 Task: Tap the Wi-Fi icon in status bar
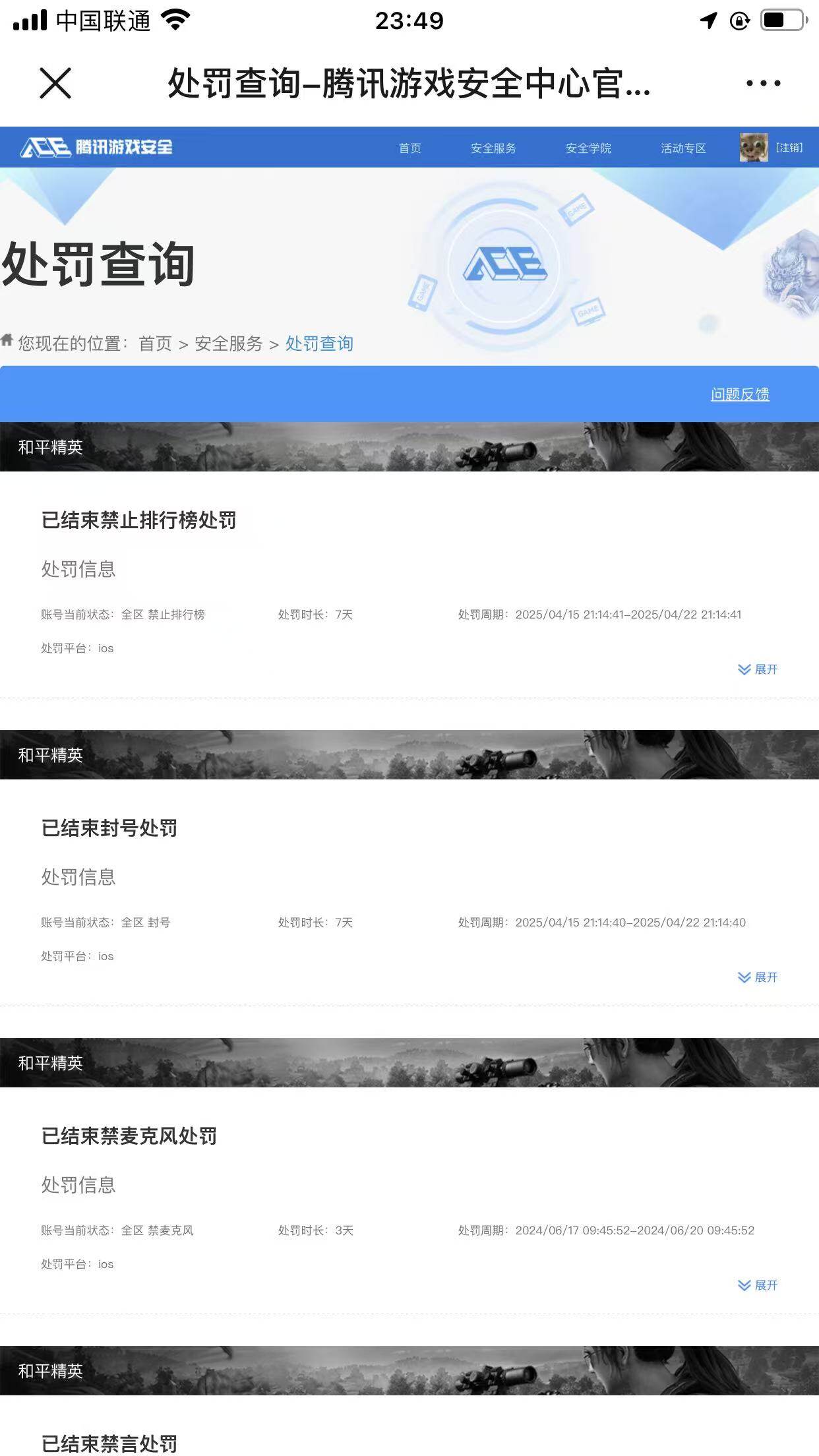(175, 20)
